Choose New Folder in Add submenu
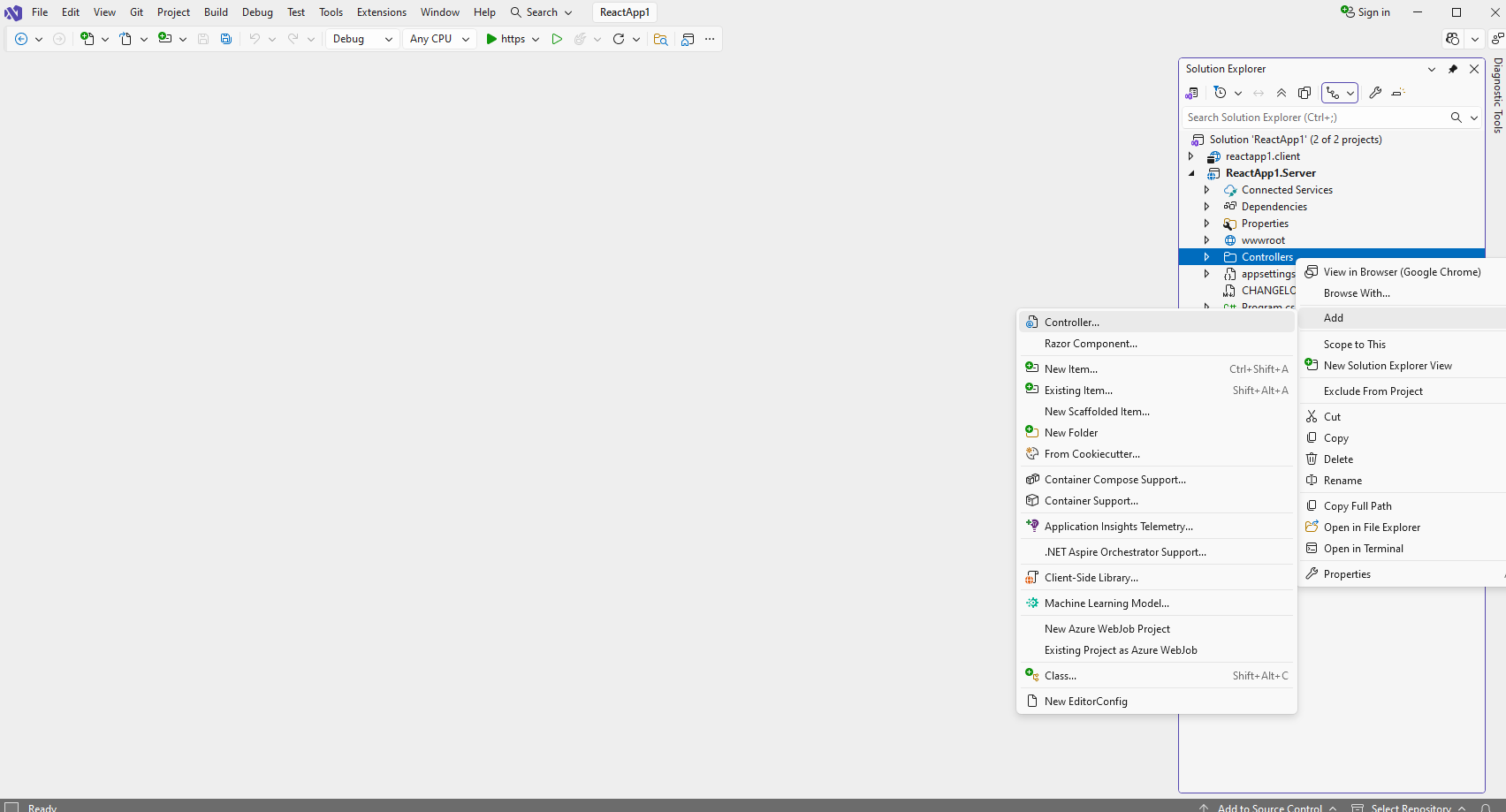 click(x=1070, y=433)
